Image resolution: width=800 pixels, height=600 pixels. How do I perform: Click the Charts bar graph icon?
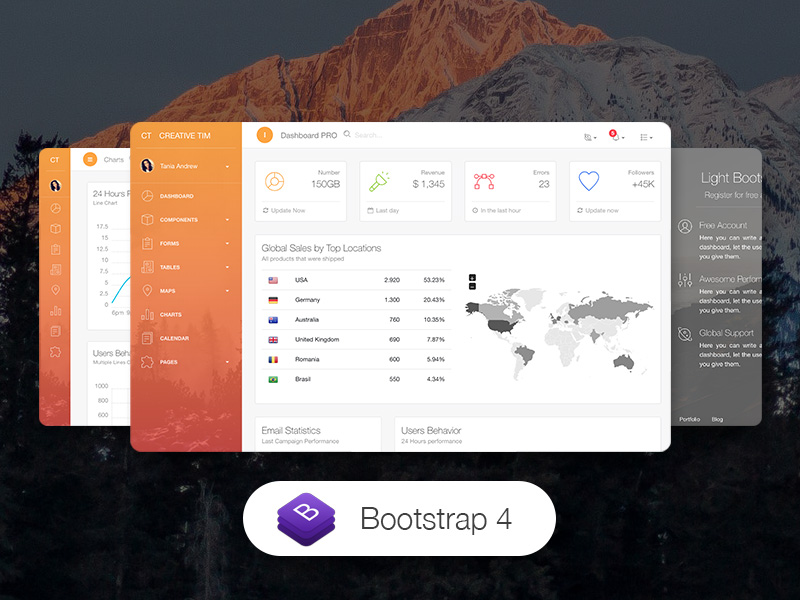click(x=148, y=313)
